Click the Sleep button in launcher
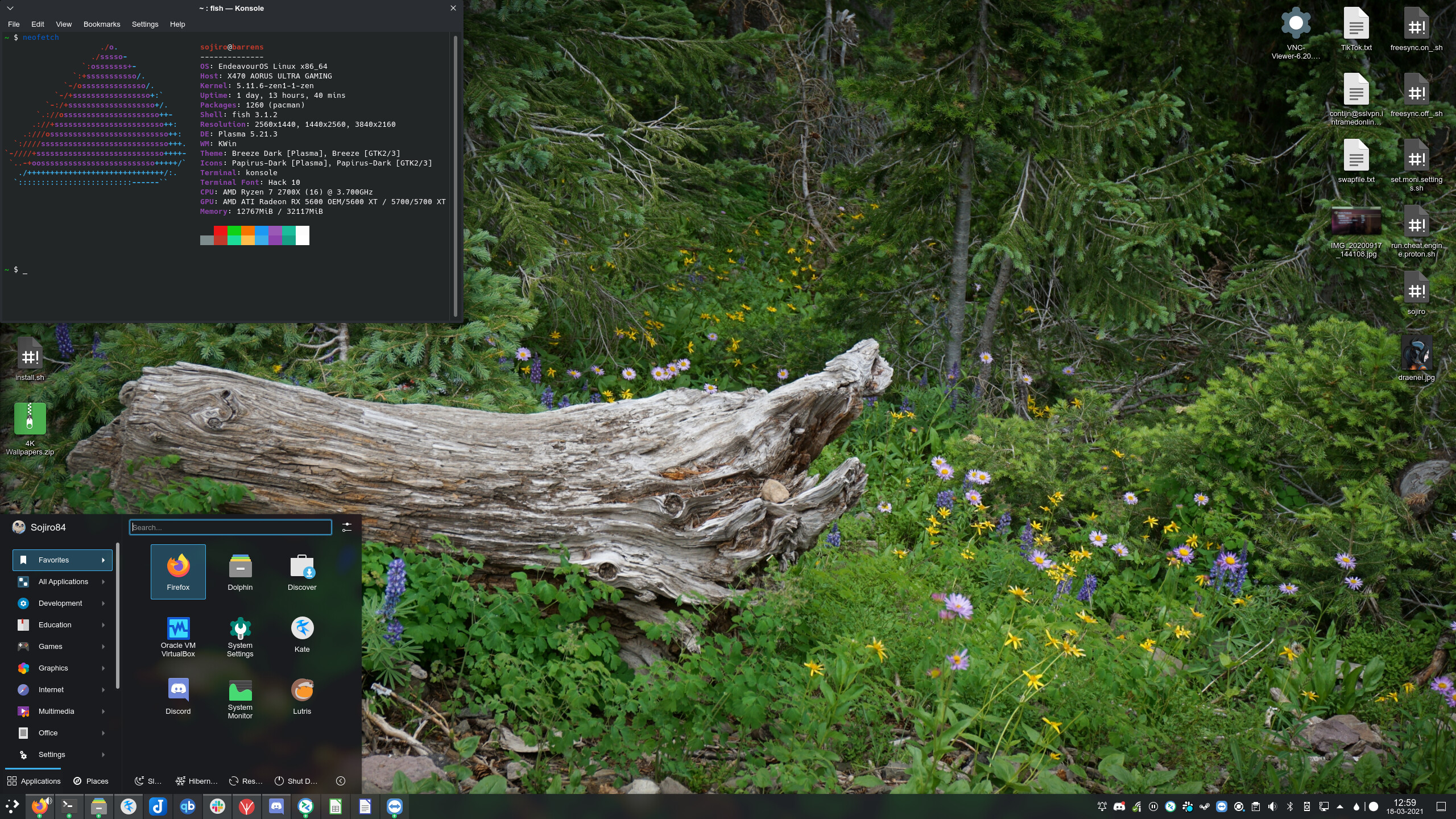Image resolution: width=1456 pixels, height=819 pixels. click(148, 781)
